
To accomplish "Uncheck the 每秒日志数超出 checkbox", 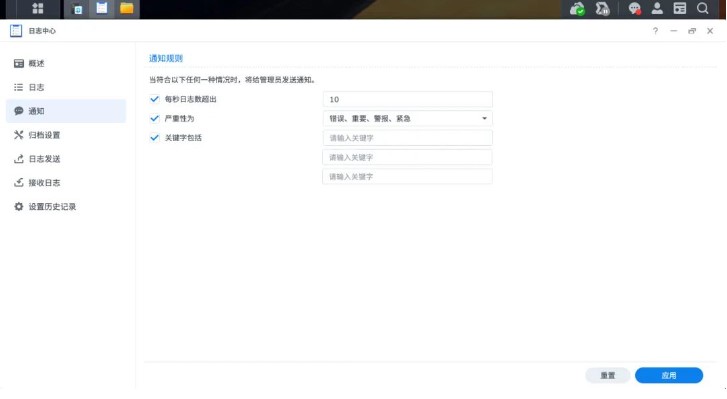I will (154, 99).
